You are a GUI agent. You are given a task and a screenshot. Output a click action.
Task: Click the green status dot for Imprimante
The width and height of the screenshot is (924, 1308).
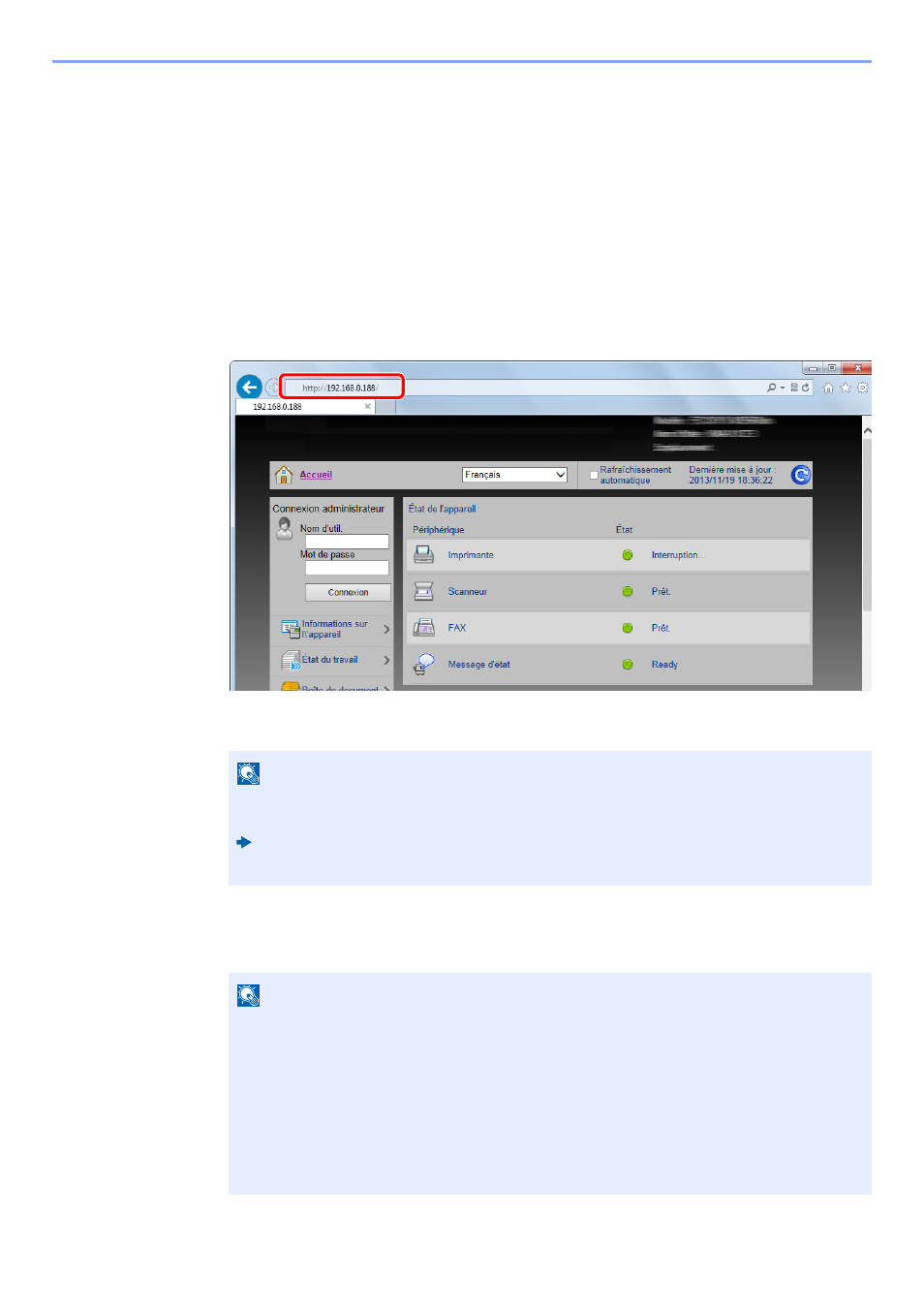628,555
